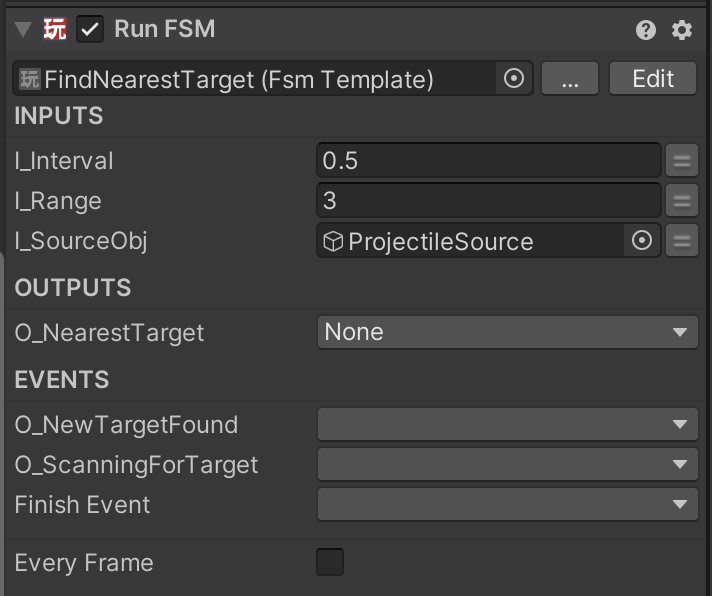Click the I_Interval value field
The height and width of the screenshot is (596, 712).
pyautogui.click(x=489, y=160)
